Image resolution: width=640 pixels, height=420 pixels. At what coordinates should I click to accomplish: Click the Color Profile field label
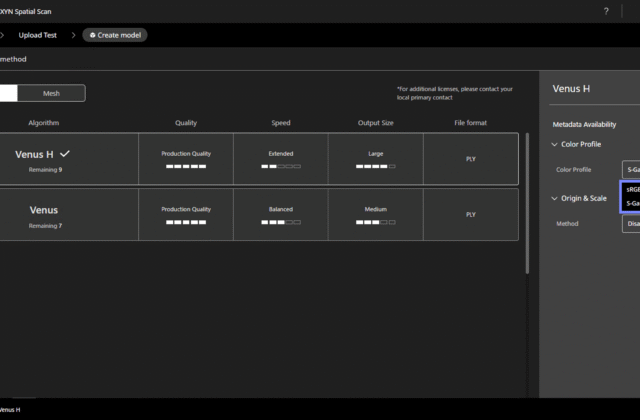tap(573, 169)
